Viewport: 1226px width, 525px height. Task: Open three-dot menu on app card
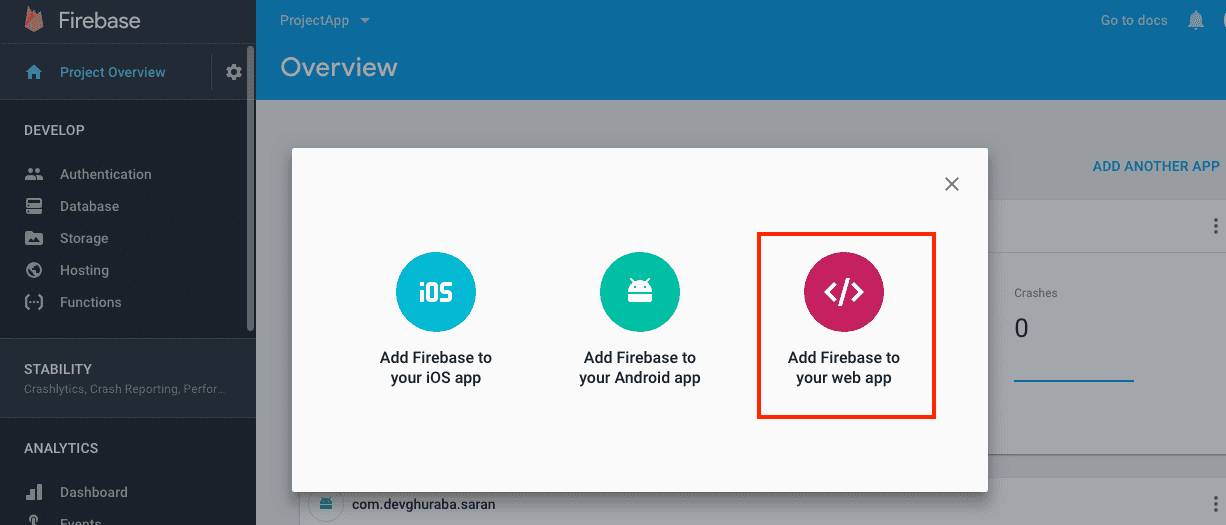point(1215,226)
